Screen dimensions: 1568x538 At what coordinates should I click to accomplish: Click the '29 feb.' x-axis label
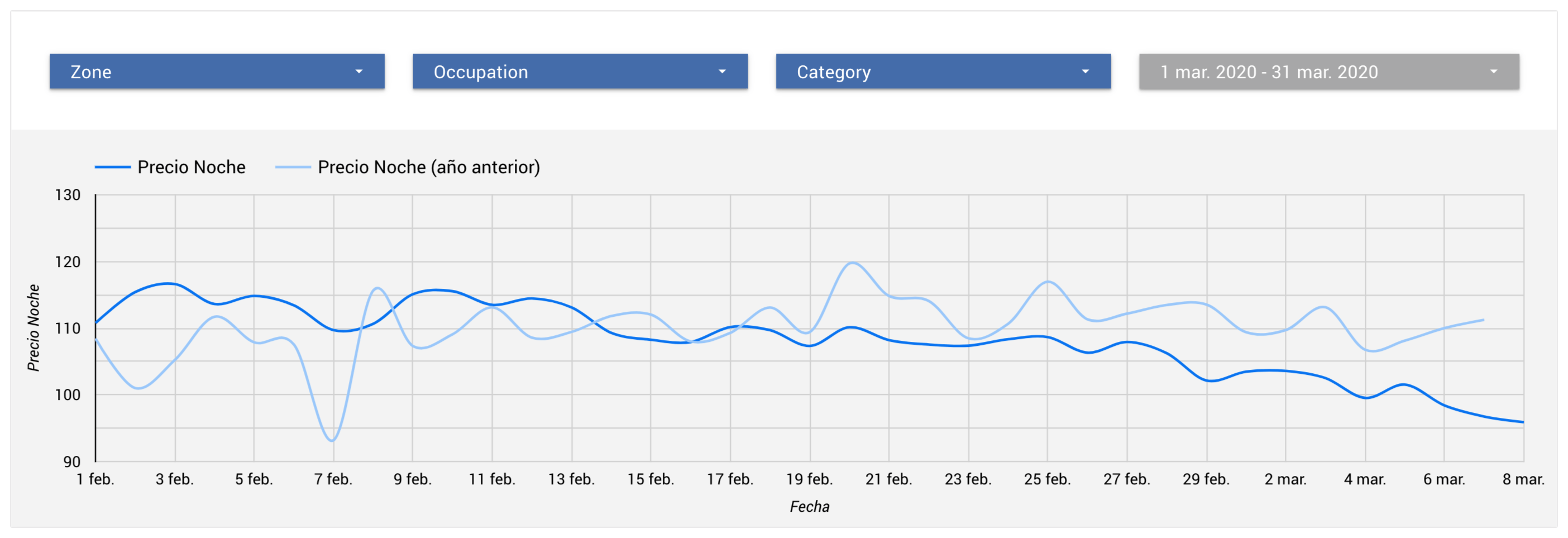click(1206, 479)
